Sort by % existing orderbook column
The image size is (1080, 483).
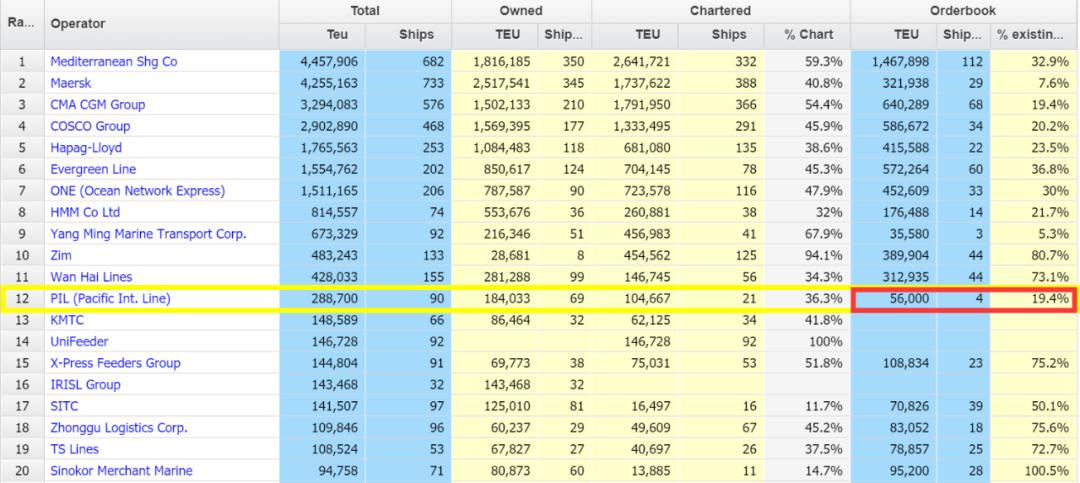click(1034, 35)
